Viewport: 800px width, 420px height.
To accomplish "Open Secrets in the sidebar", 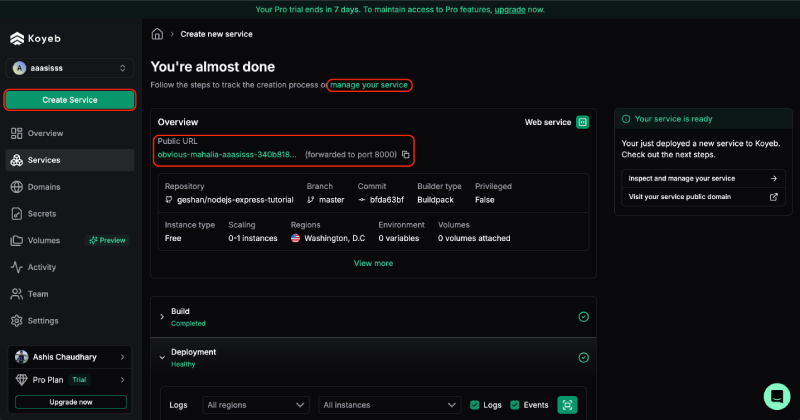I will [43, 213].
